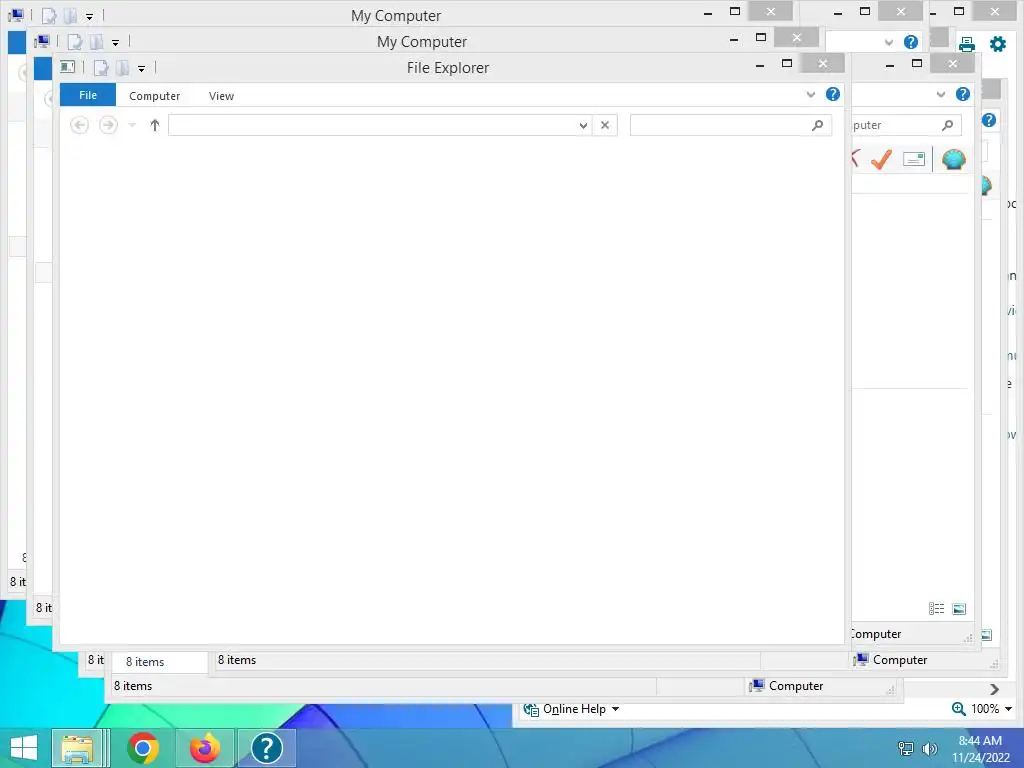Screen dimensions: 1024x768
Task: Click the Print icon in the Help window
Action: click(967, 44)
